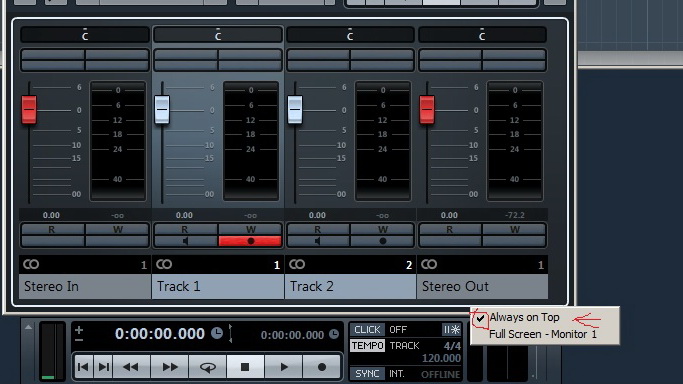
Task: Click the stereo icon on Track 1
Action: (x=164, y=264)
